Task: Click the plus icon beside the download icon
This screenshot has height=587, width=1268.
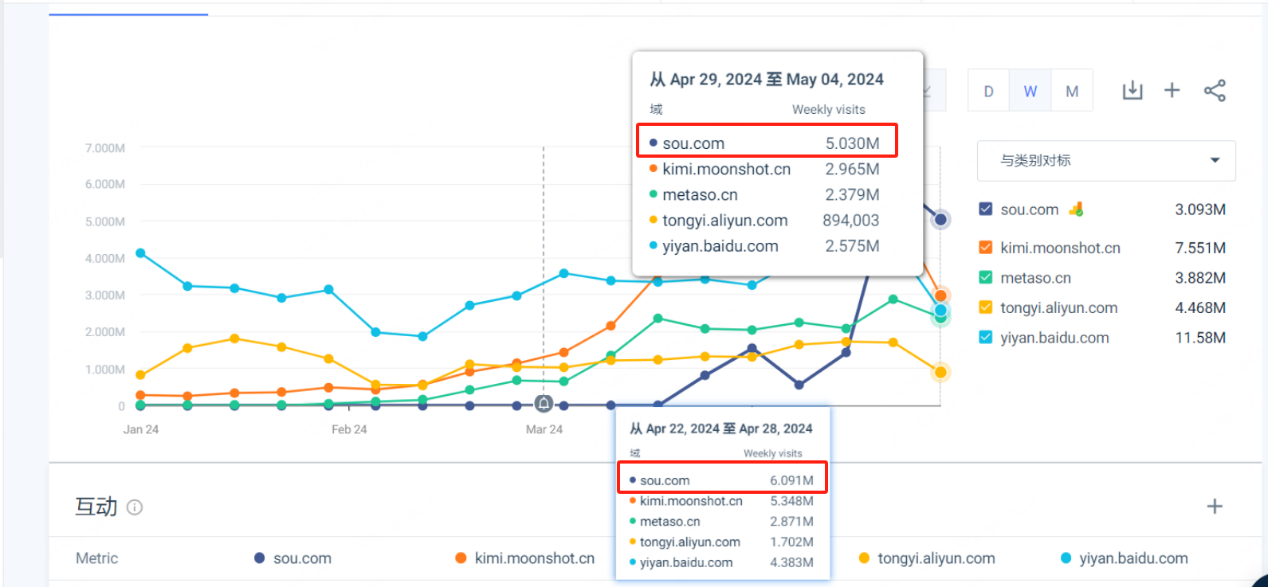Action: coord(1172,91)
